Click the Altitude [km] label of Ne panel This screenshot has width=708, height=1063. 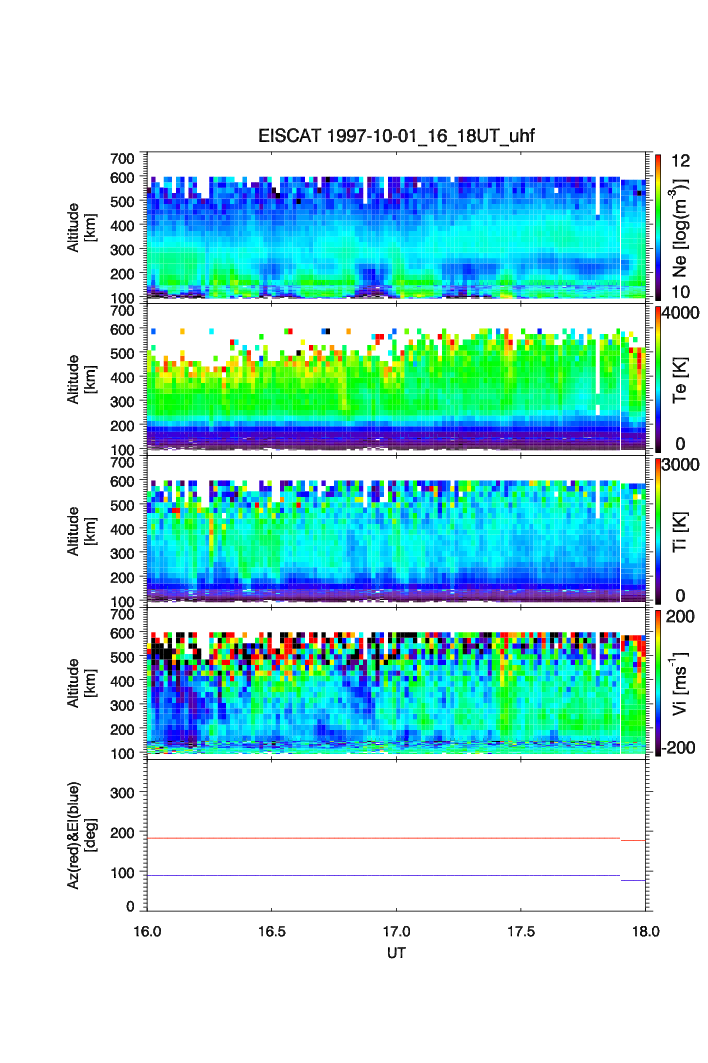tap(81, 228)
